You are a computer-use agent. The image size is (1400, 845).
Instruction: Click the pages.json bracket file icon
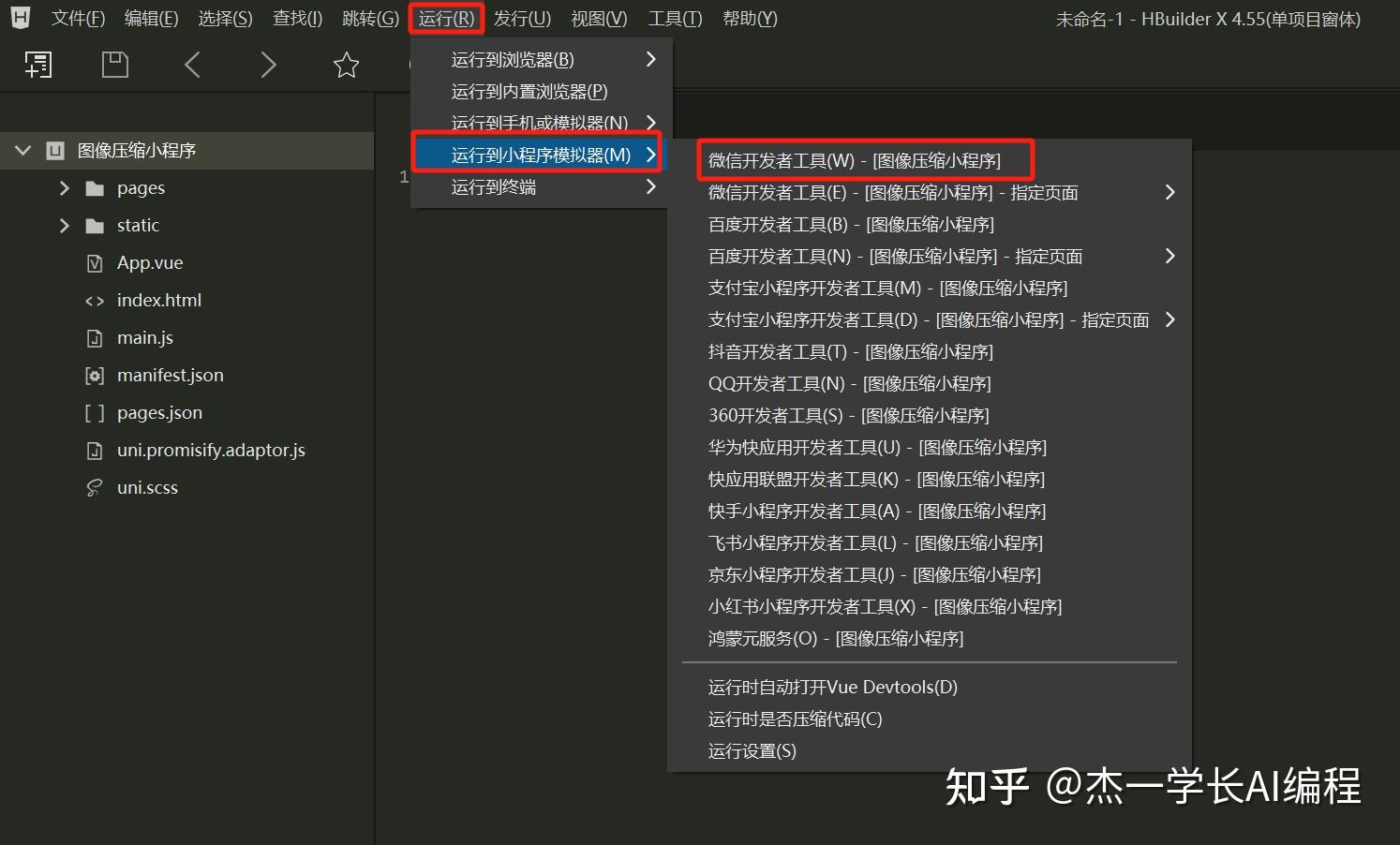coord(95,413)
